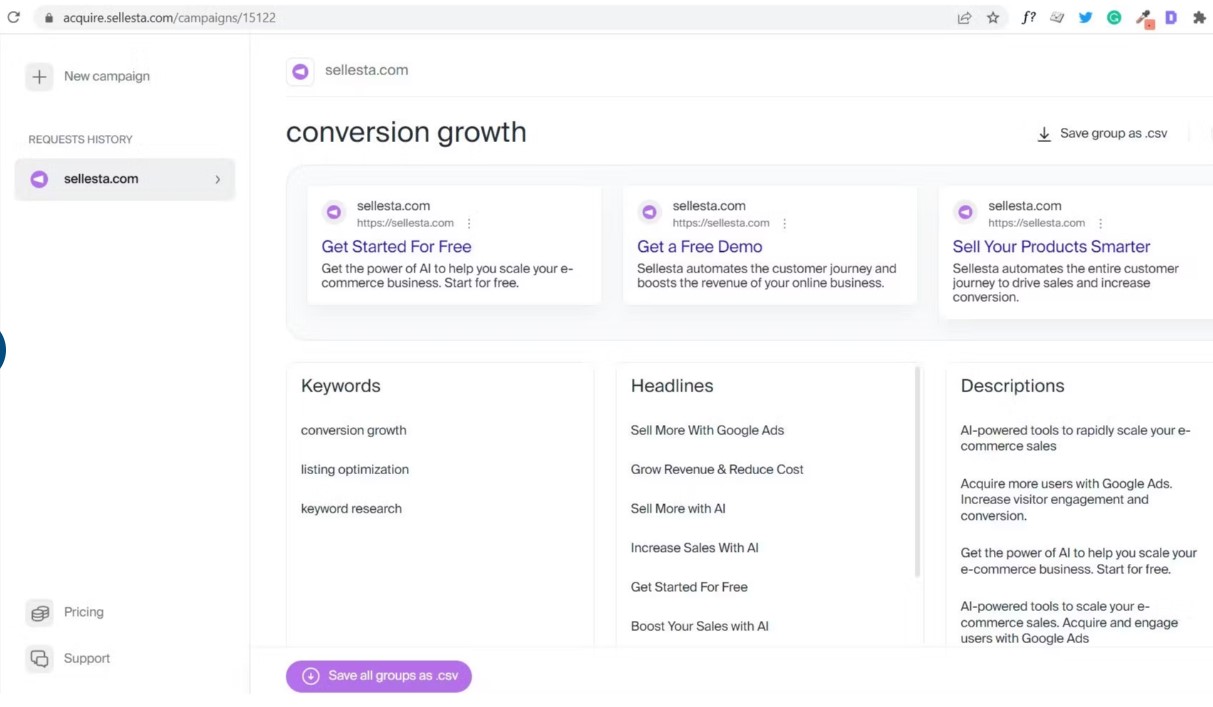The image size is (1213, 707).
Task: Open the Pricing page icon
Action: (x=39, y=612)
